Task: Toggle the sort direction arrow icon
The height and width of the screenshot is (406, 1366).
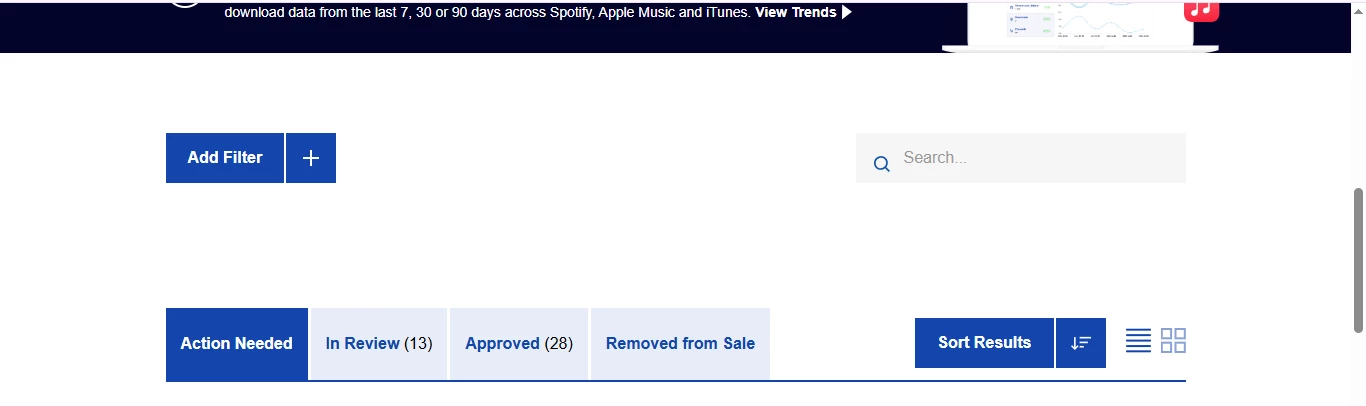Action: [x=1081, y=343]
